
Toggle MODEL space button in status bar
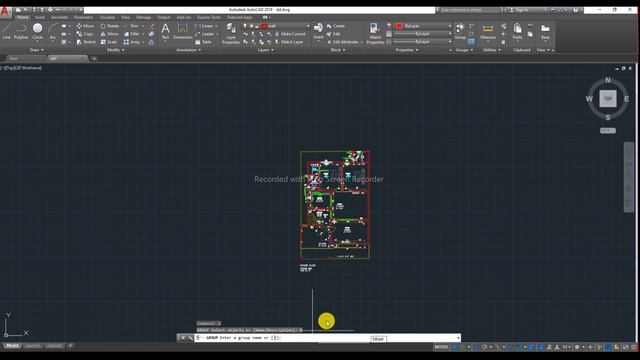coord(441,347)
